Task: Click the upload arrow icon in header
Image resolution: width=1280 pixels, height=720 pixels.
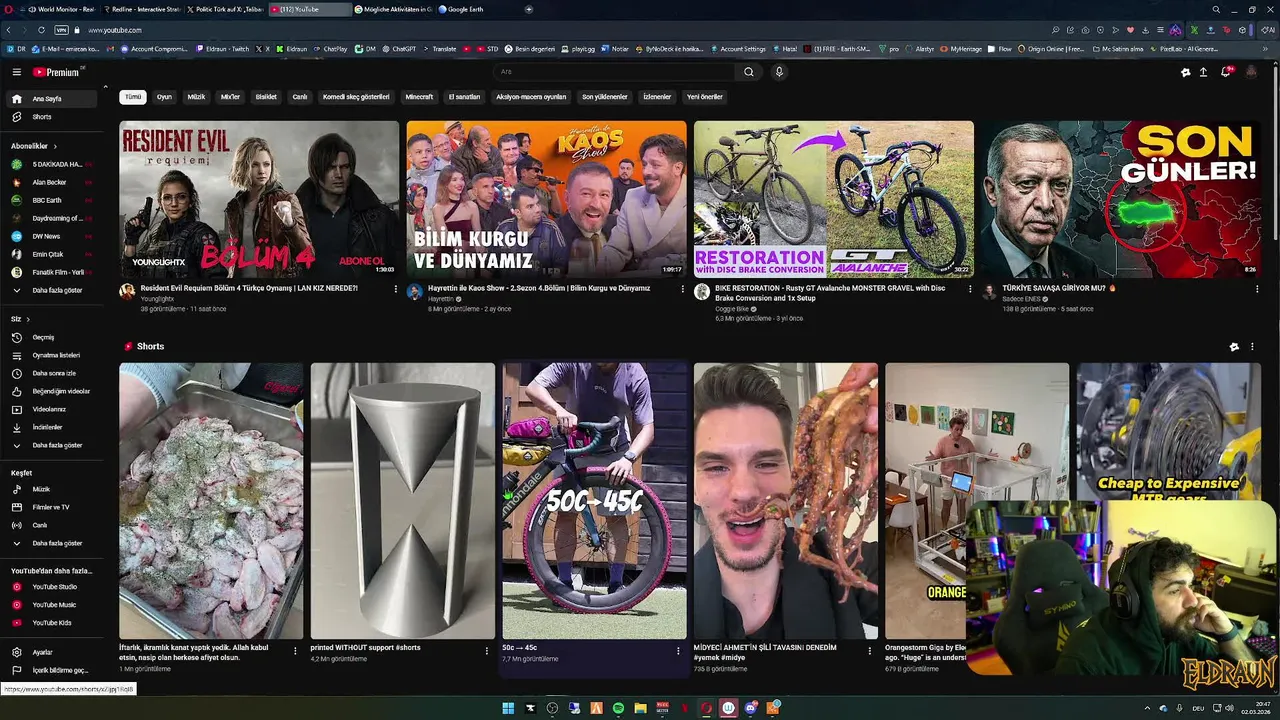Action: tap(1203, 72)
